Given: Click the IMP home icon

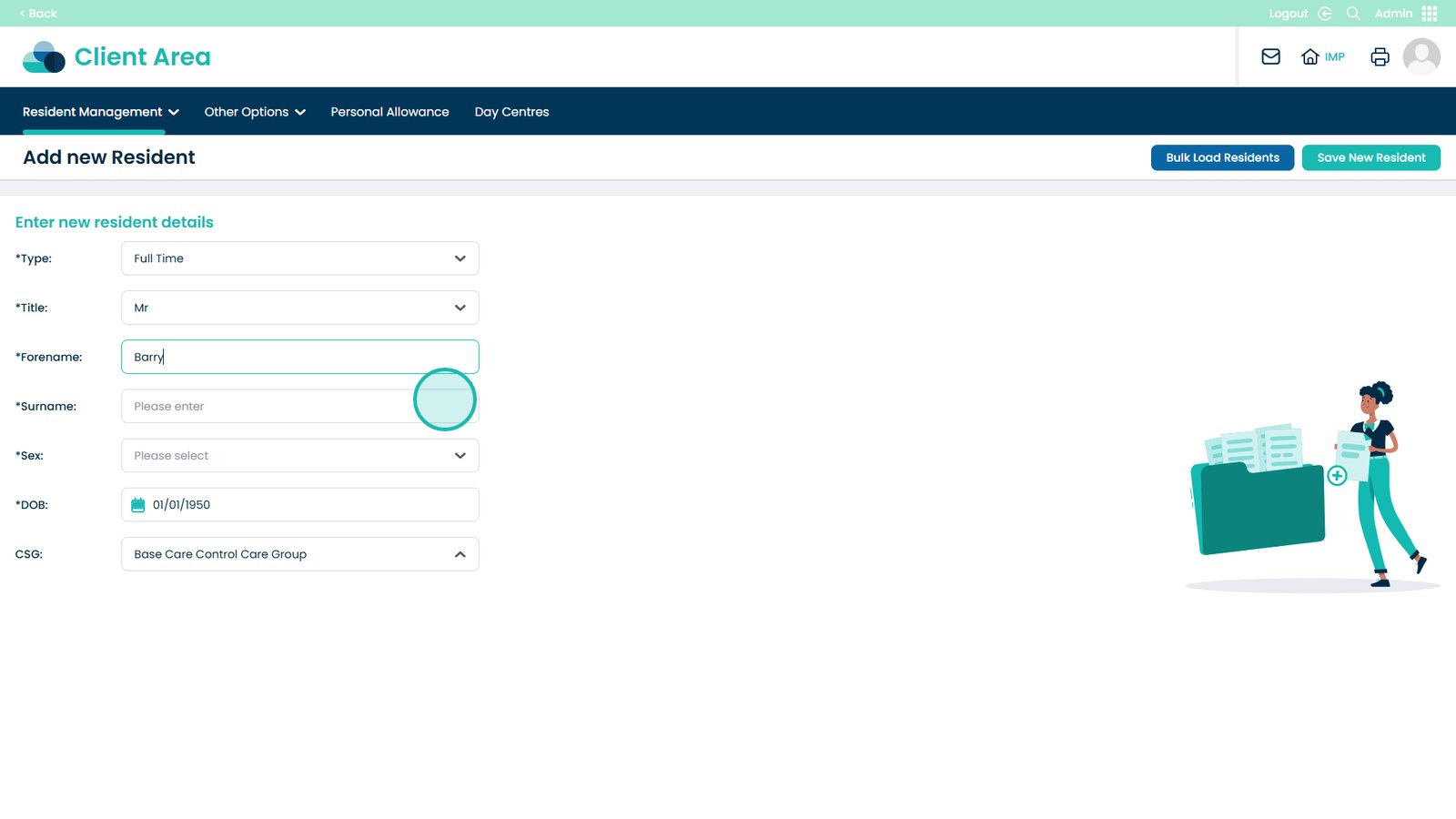Looking at the screenshot, I should tap(1310, 56).
